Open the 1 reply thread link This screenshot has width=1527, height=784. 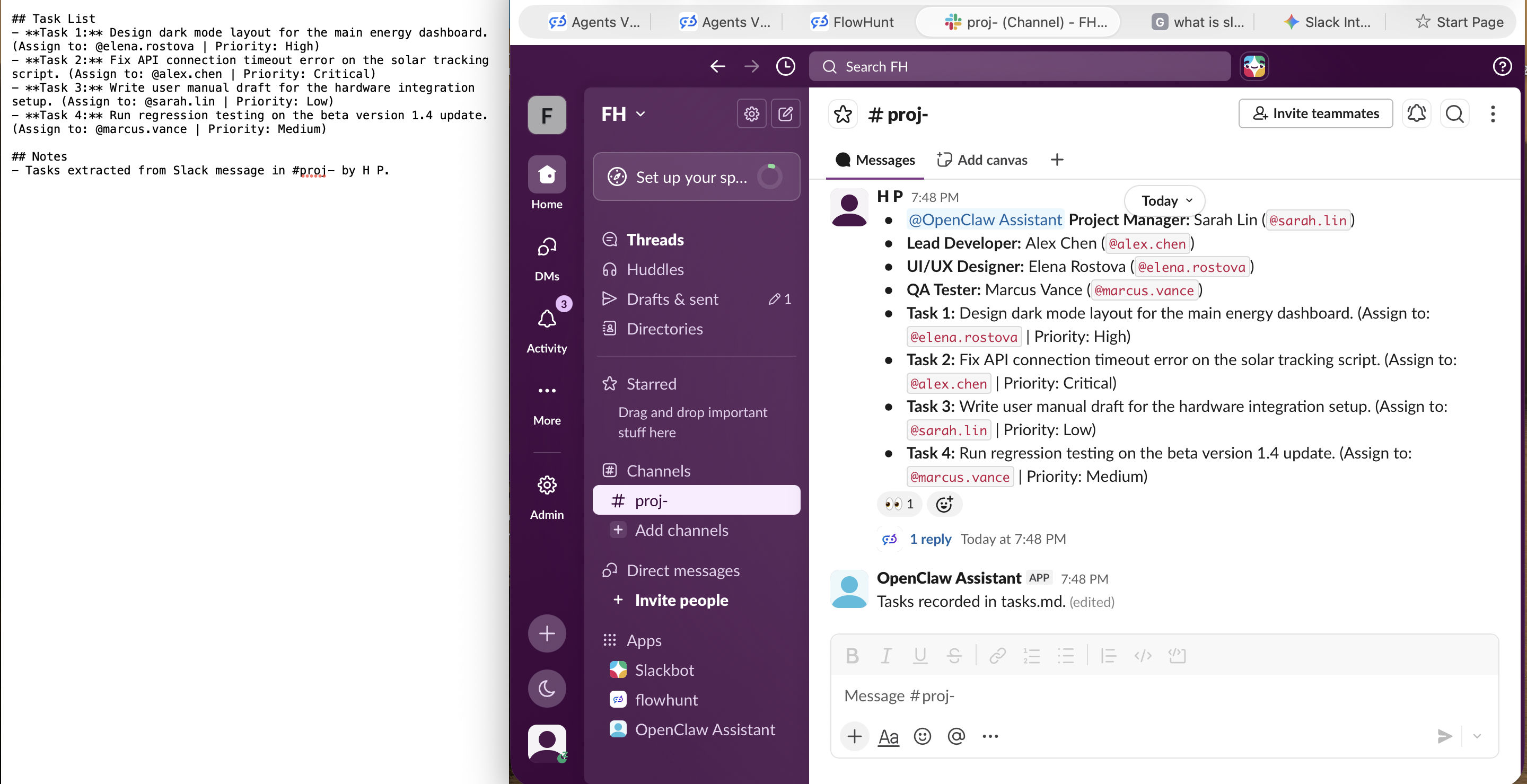pyautogui.click(x=930, y=539)
